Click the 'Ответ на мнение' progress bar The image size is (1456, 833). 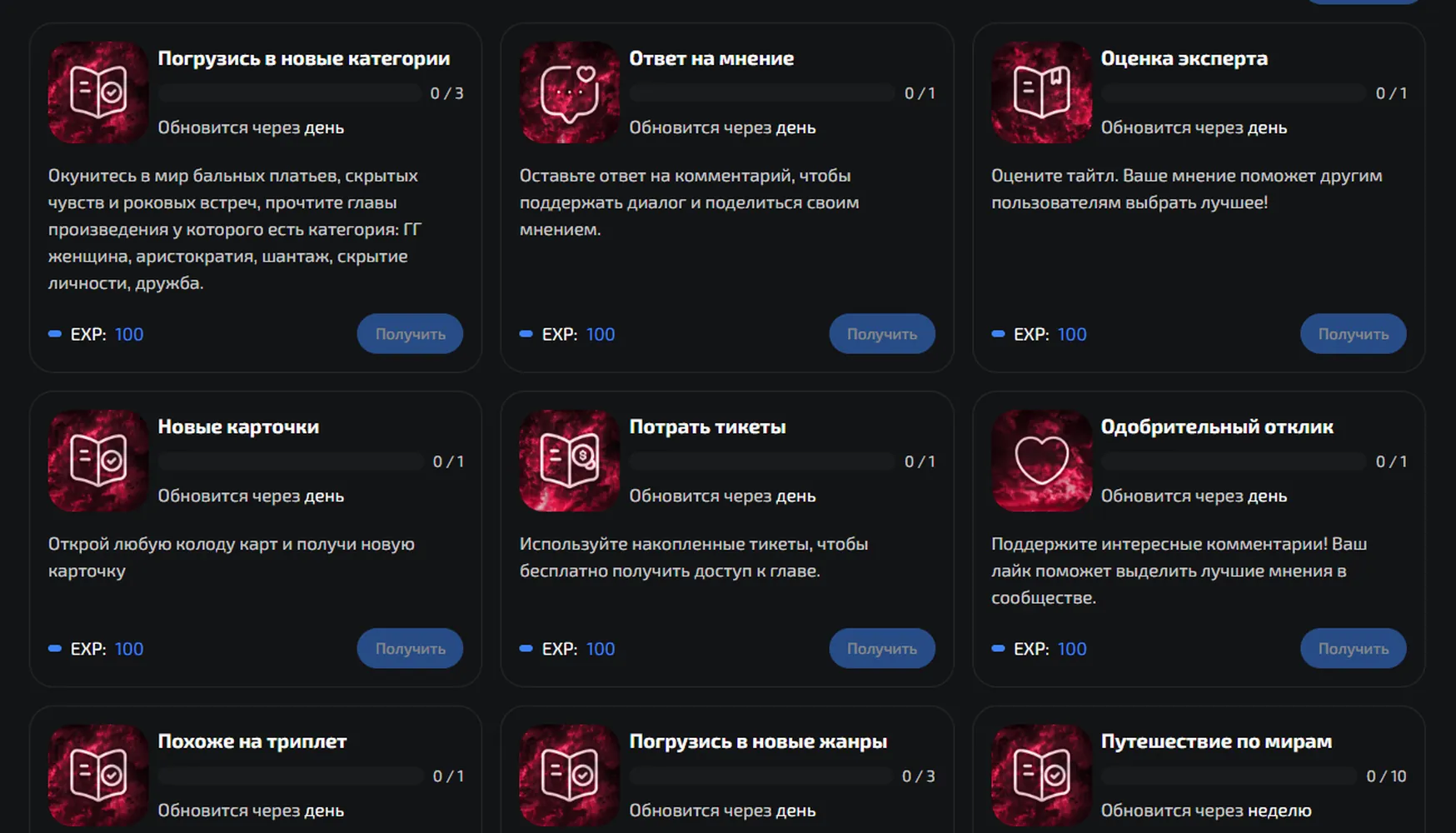point(762,93)
